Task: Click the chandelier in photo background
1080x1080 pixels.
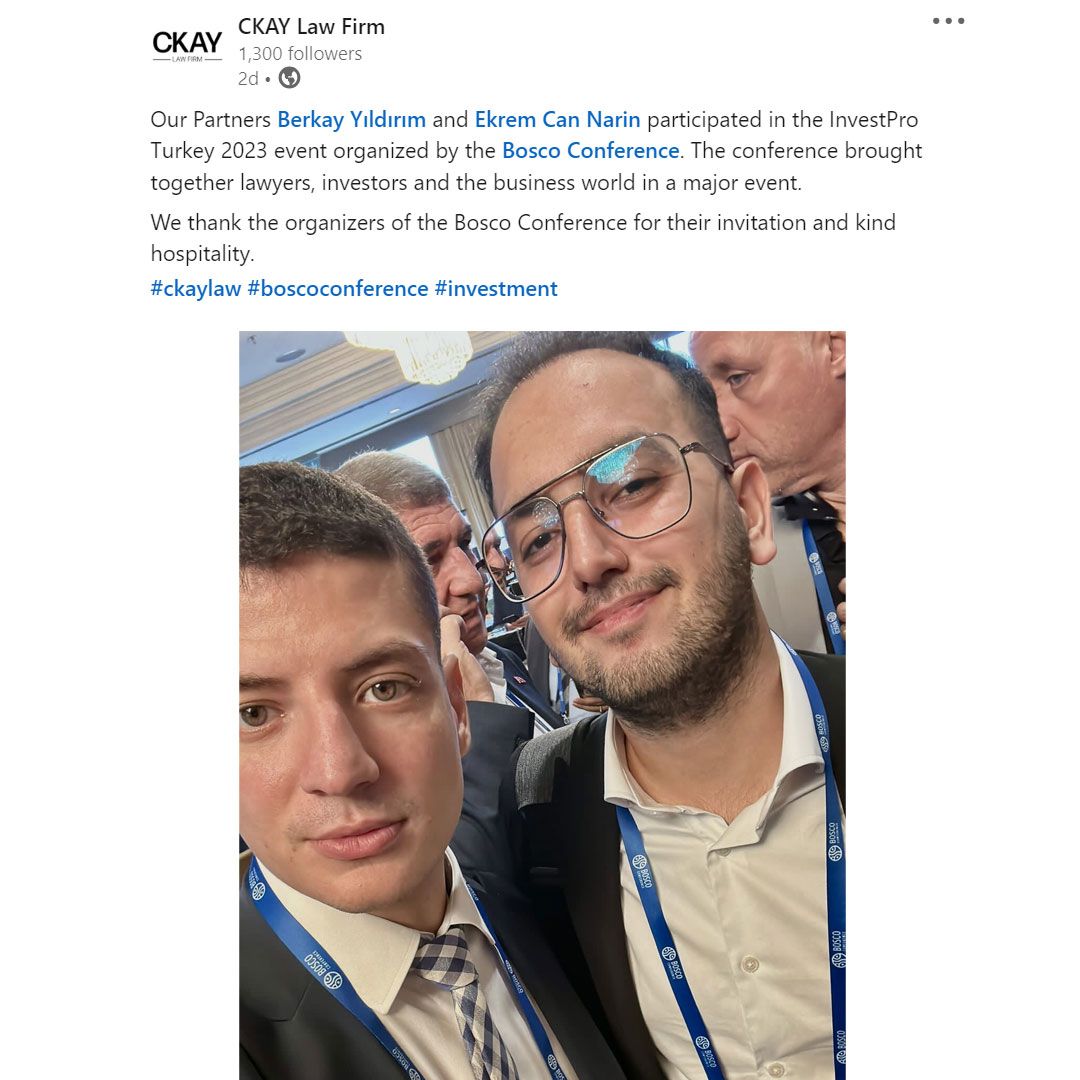Action: point(410,355)
